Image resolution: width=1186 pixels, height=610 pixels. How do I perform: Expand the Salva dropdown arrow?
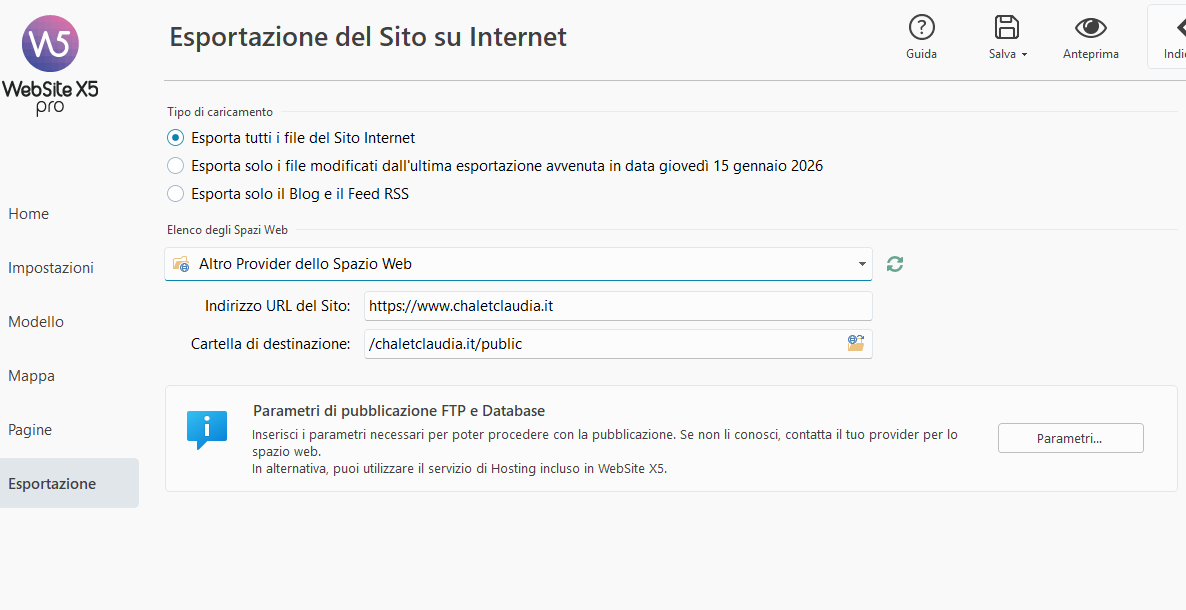point(1024,55)
